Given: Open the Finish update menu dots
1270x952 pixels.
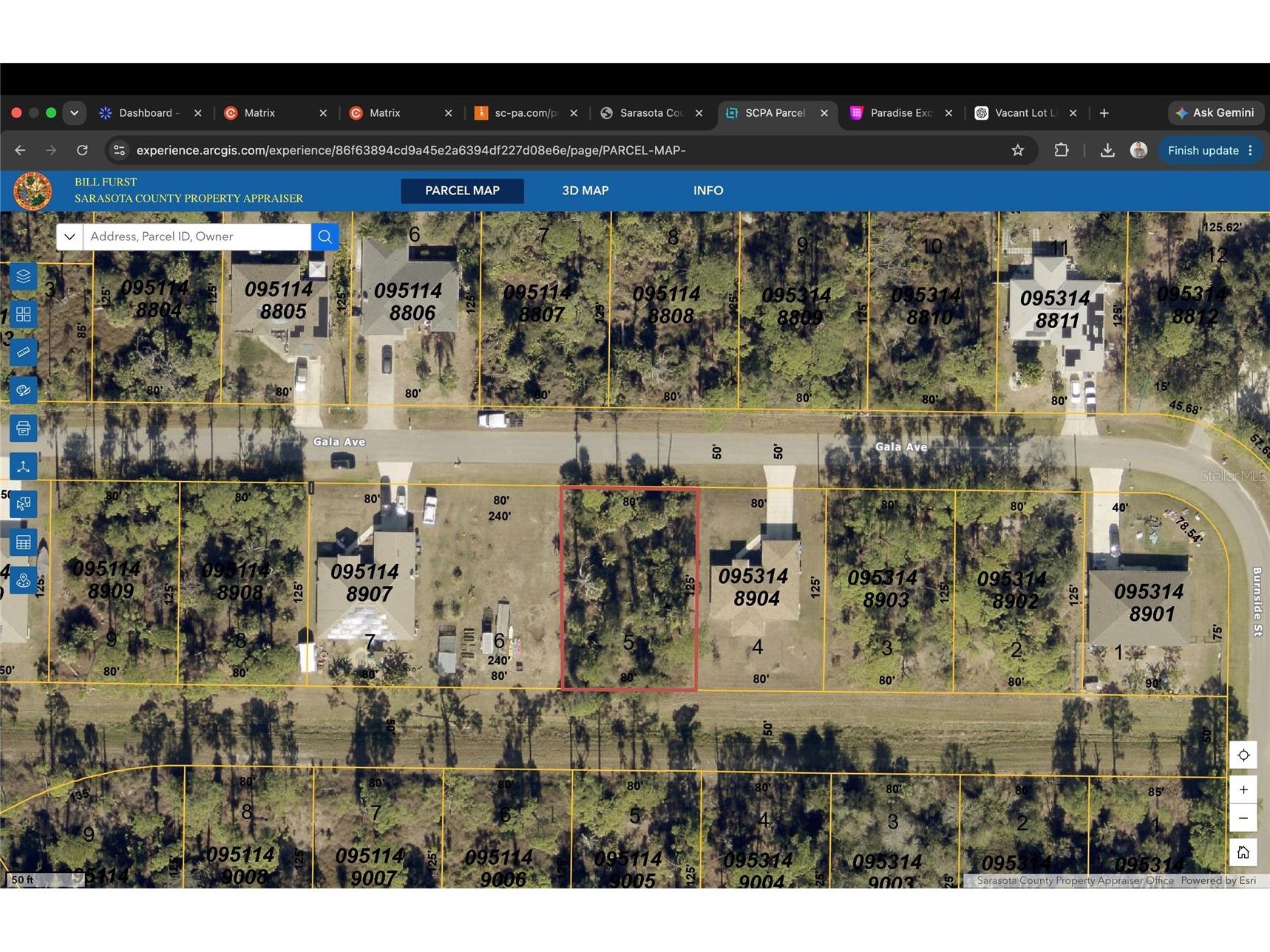Looking at the screenshot, I should point(1250,150).
